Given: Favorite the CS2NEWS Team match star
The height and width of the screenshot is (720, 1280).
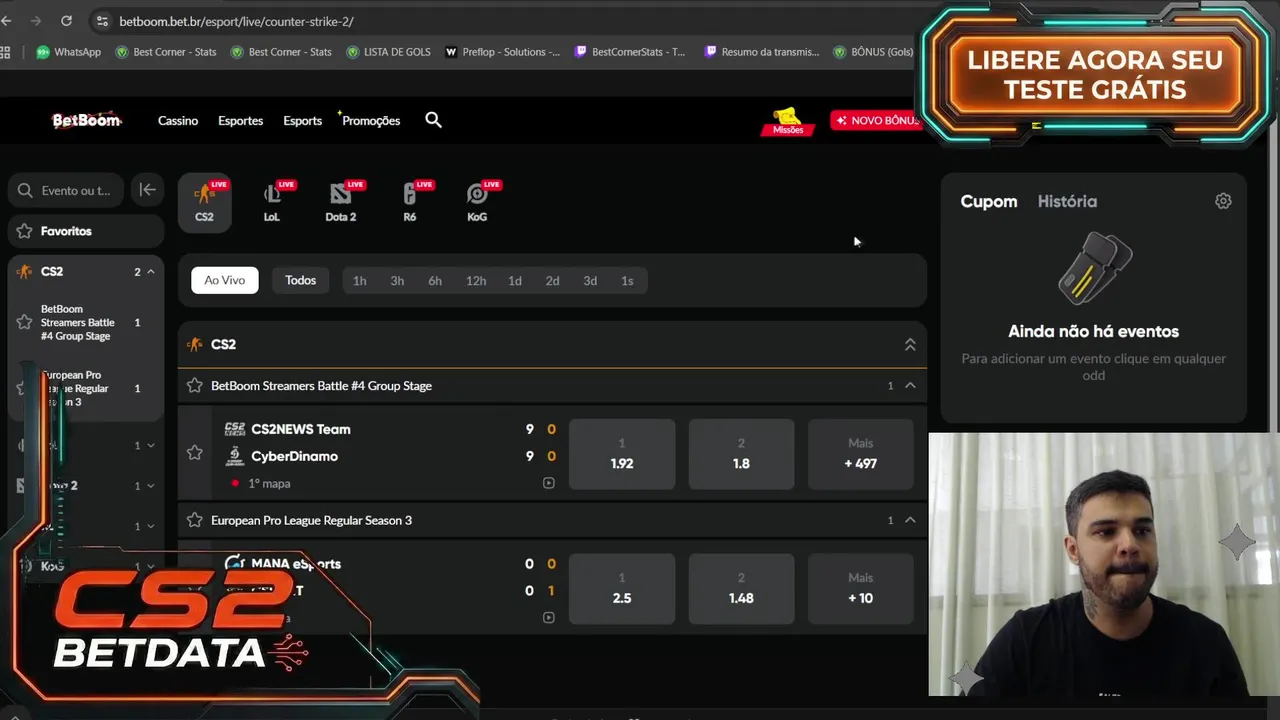Looking at the screenshot, I should [x=195, y=453].
